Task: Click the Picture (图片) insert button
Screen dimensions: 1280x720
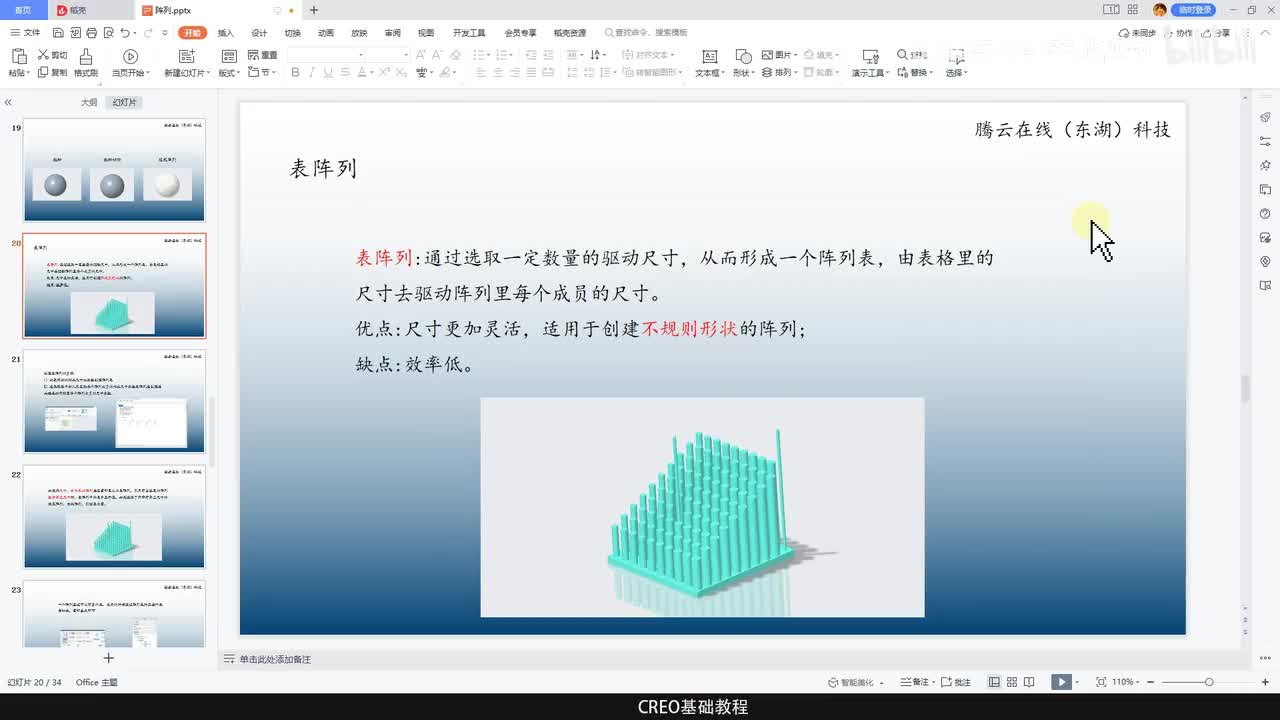Action: (777, 55)
